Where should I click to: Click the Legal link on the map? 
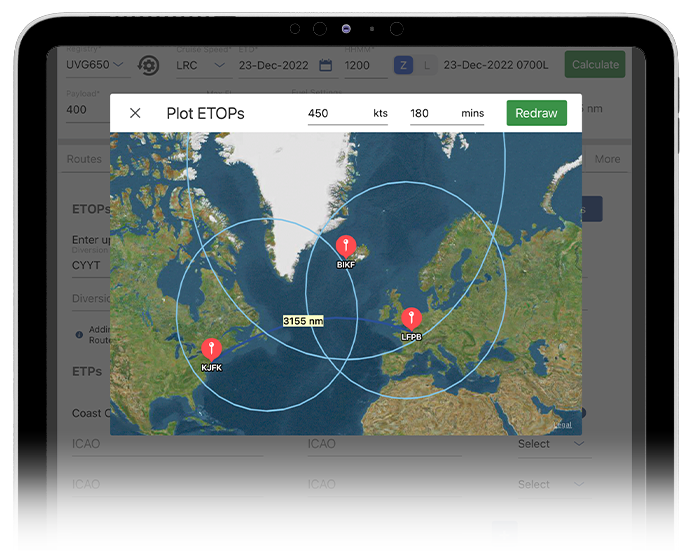pyautogui.click(x=564, y=425)
